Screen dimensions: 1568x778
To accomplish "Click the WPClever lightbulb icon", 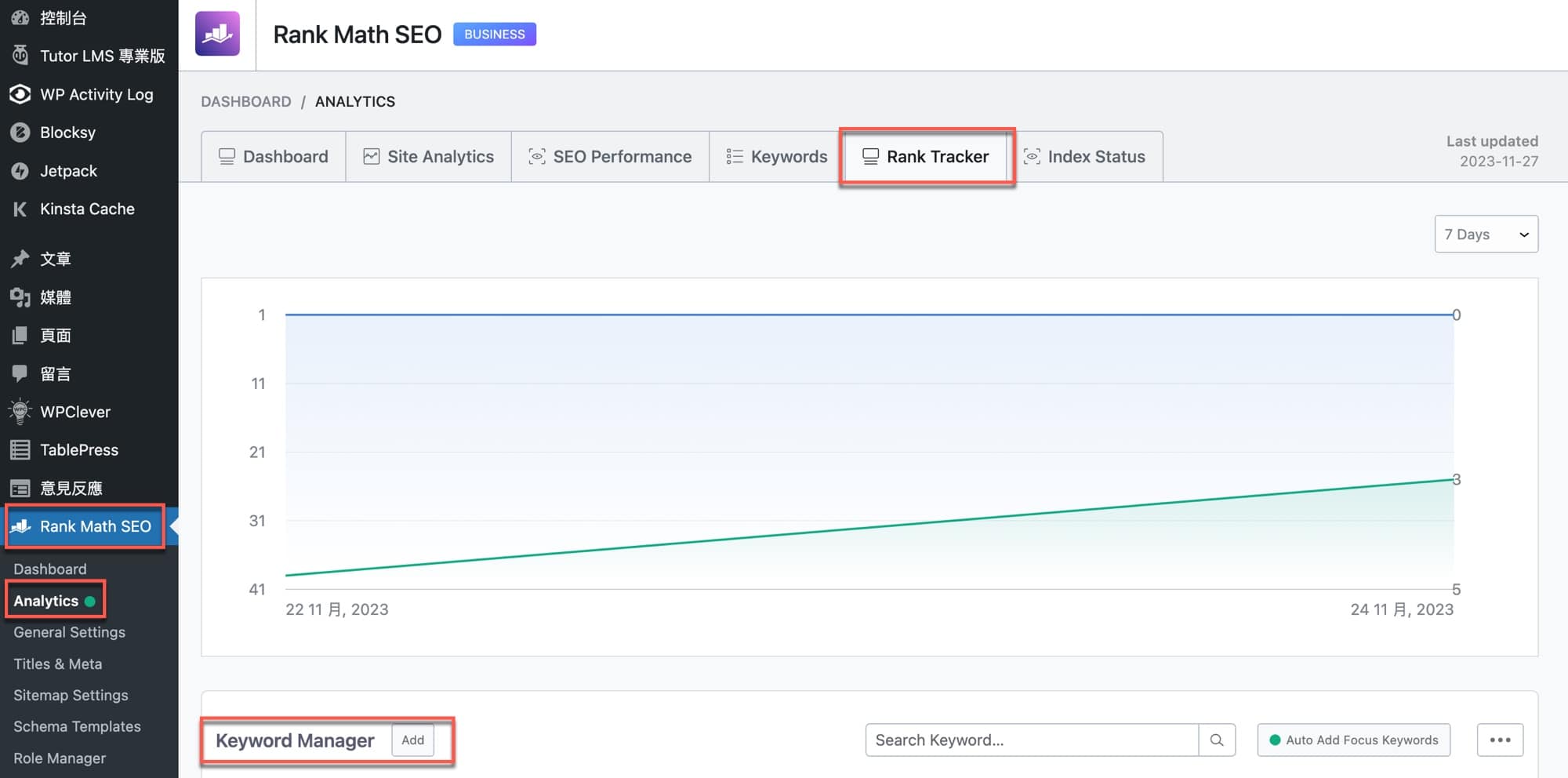I will coord(20,412).
